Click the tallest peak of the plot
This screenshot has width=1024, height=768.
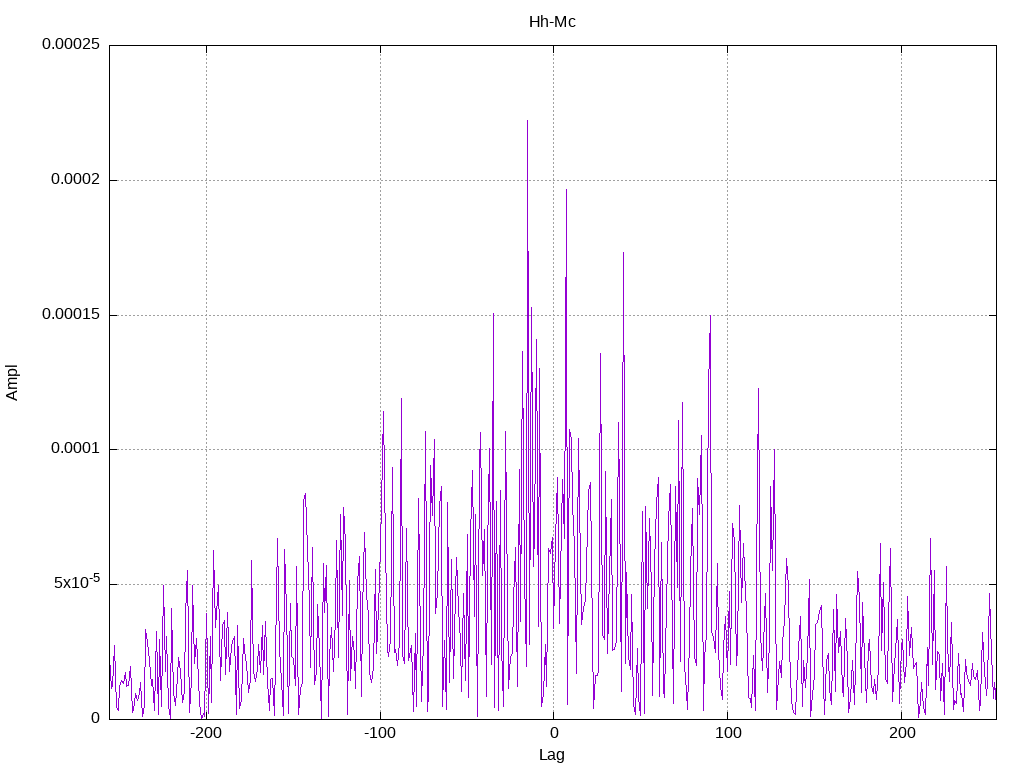[x=527, y=121]
